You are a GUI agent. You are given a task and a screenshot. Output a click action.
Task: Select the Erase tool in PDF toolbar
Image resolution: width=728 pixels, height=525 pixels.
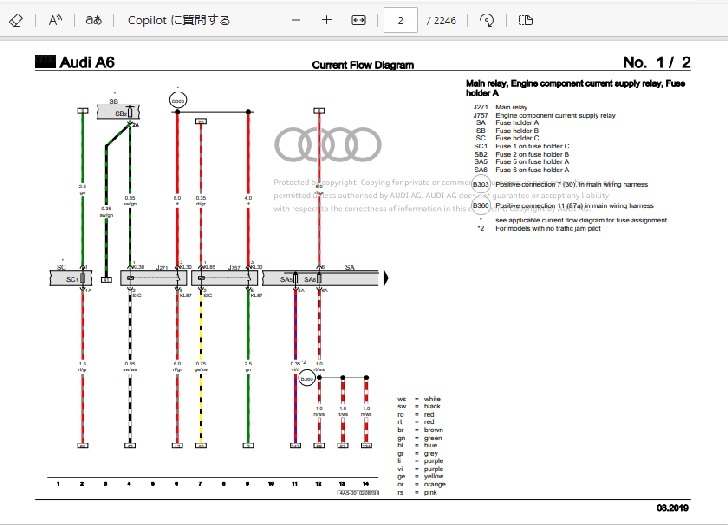click(x=16, y=20)
